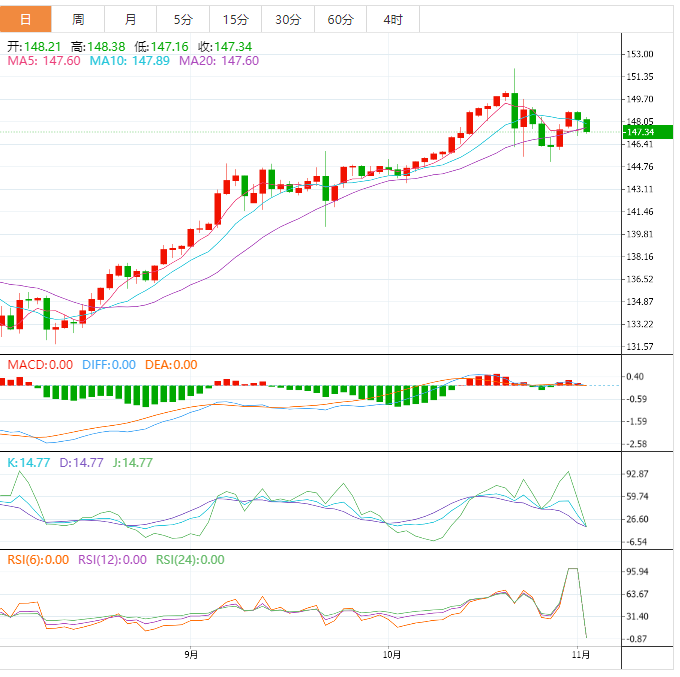This screenshot has height=677, width=680.
Task: Open the 4时 (4-hour) tab
Action: tap(393, 19)
